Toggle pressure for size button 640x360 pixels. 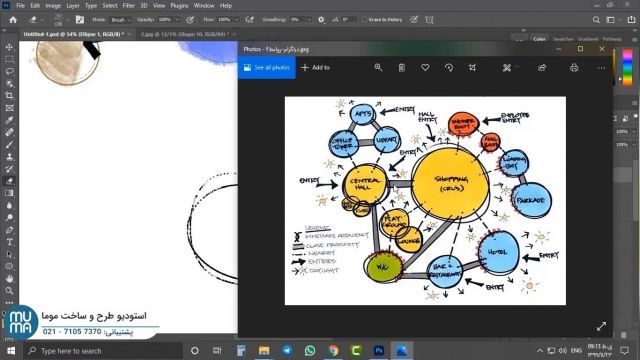[x=414, y=20]
